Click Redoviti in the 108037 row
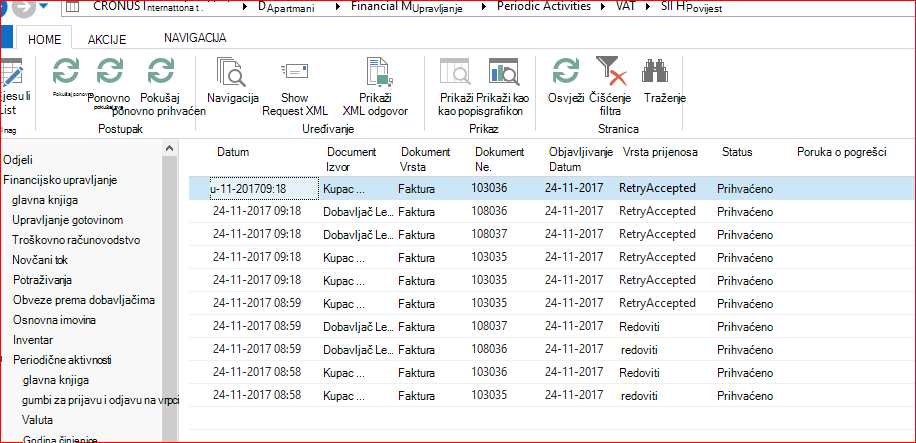 coord(639,326)
